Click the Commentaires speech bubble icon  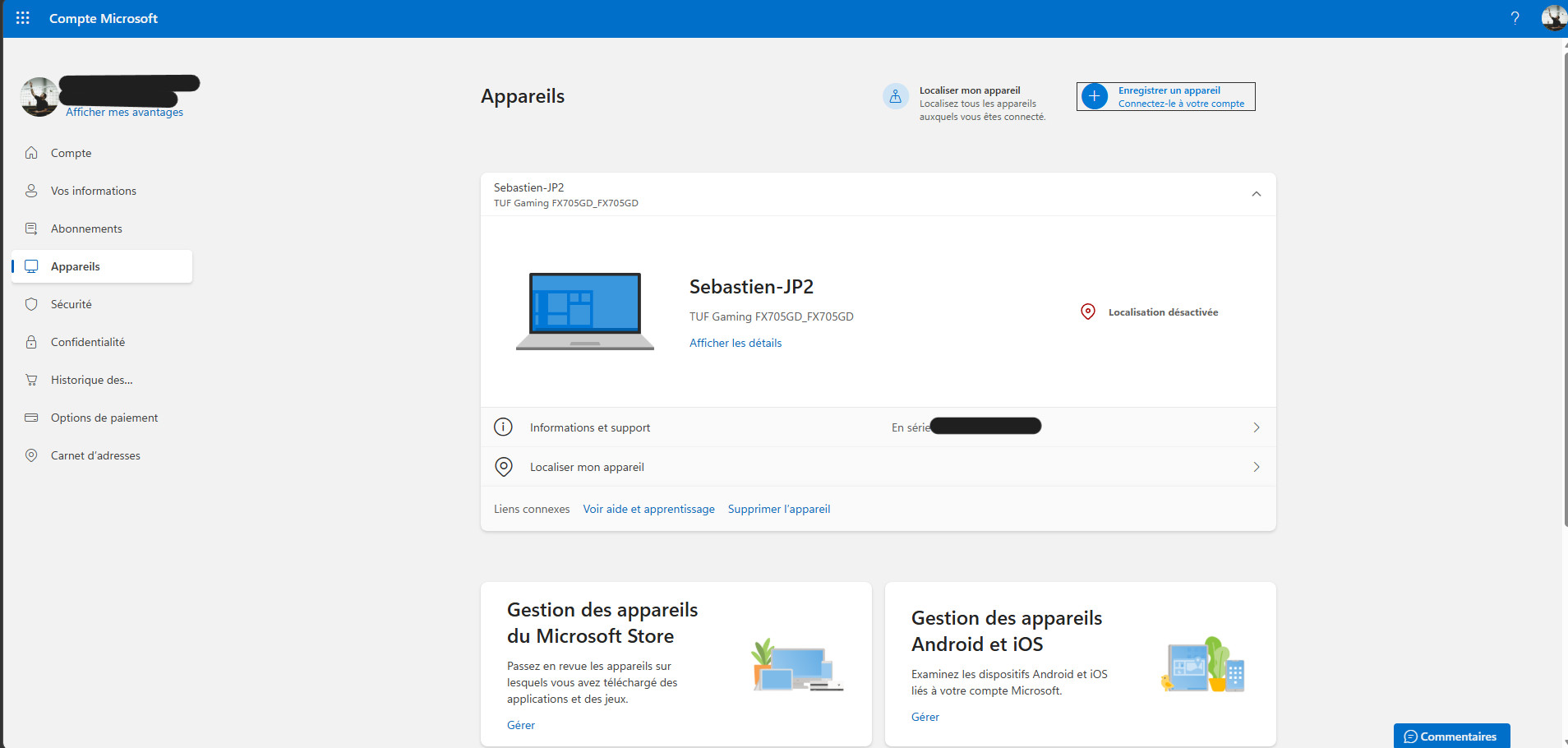click(x=1411, y=736)
